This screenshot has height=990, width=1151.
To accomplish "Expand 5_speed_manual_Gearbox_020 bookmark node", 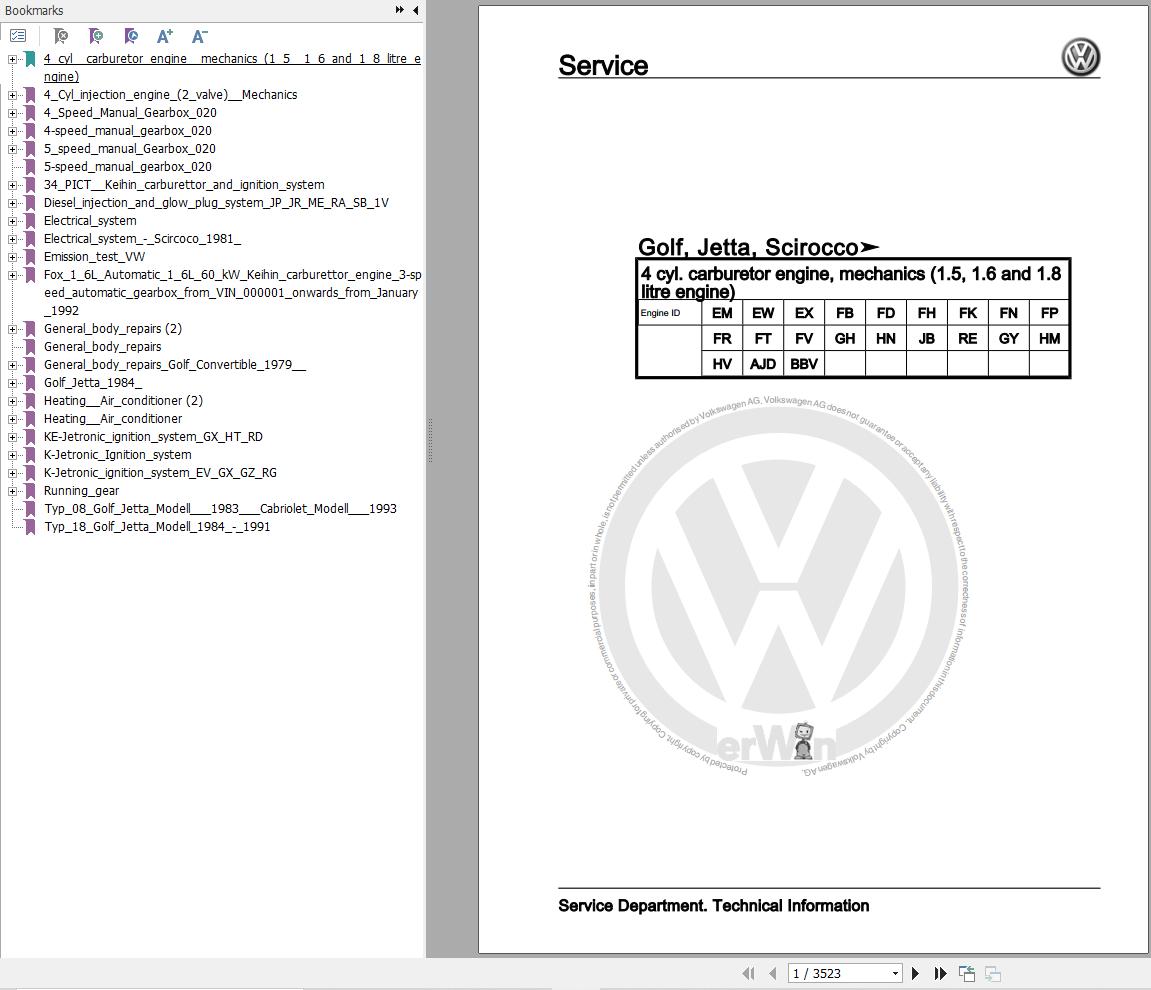I will coord(12,149).
